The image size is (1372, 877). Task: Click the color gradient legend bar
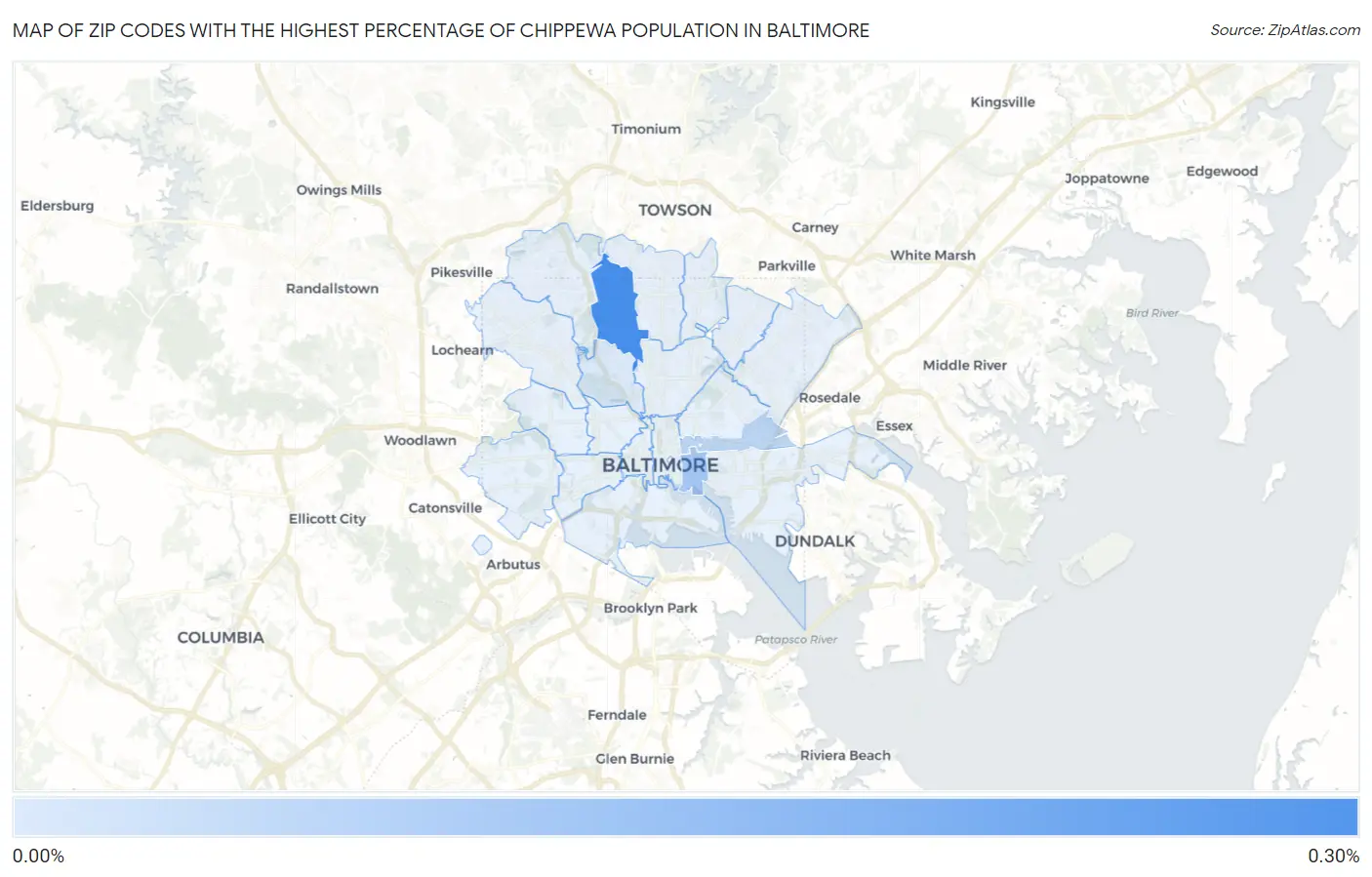[685, 817]
